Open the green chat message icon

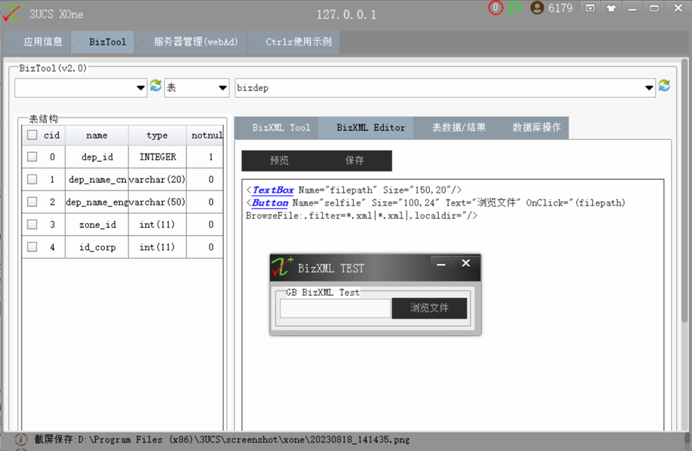coord(514,8)
